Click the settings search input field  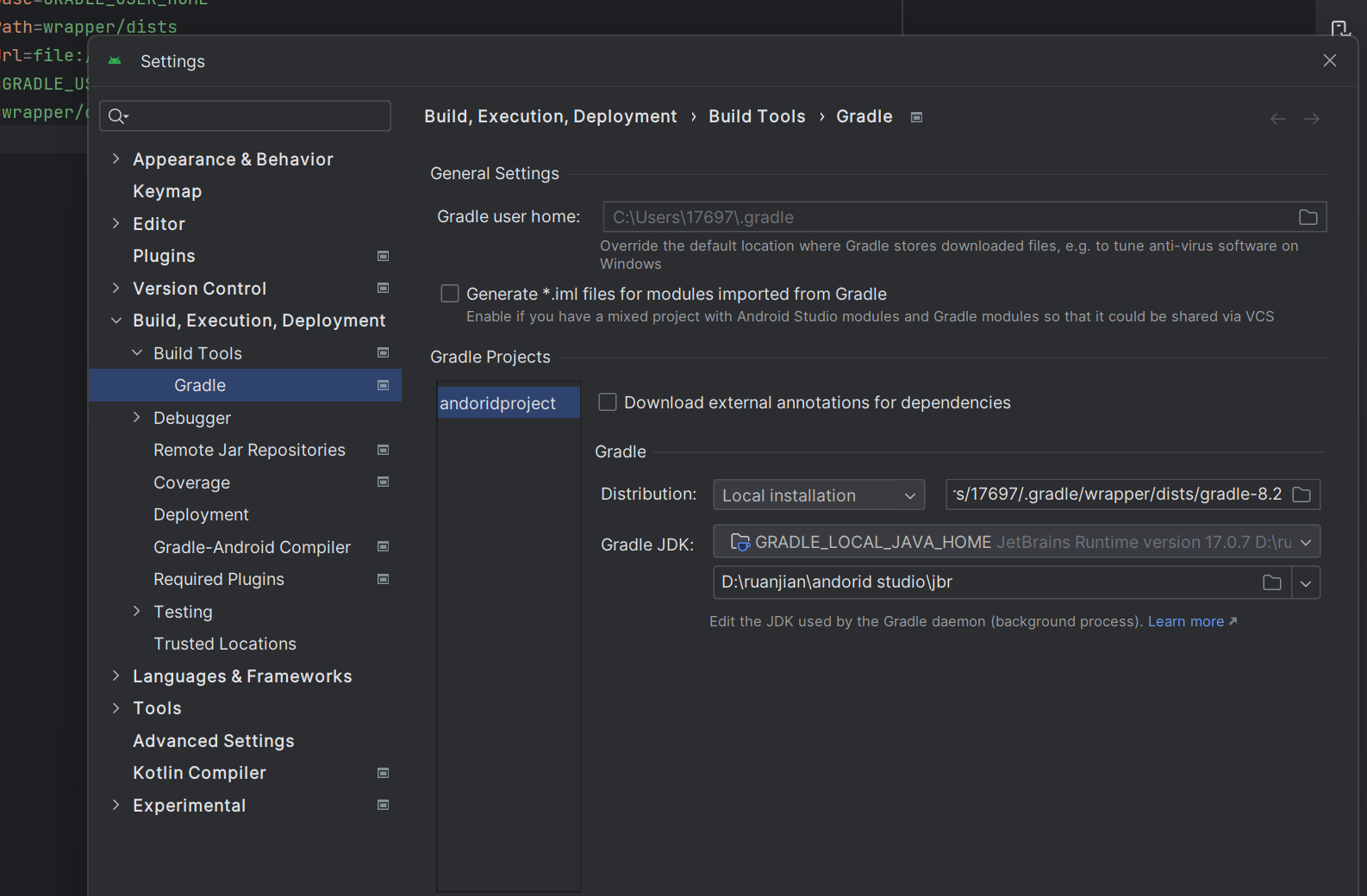[x=246, y=116]
